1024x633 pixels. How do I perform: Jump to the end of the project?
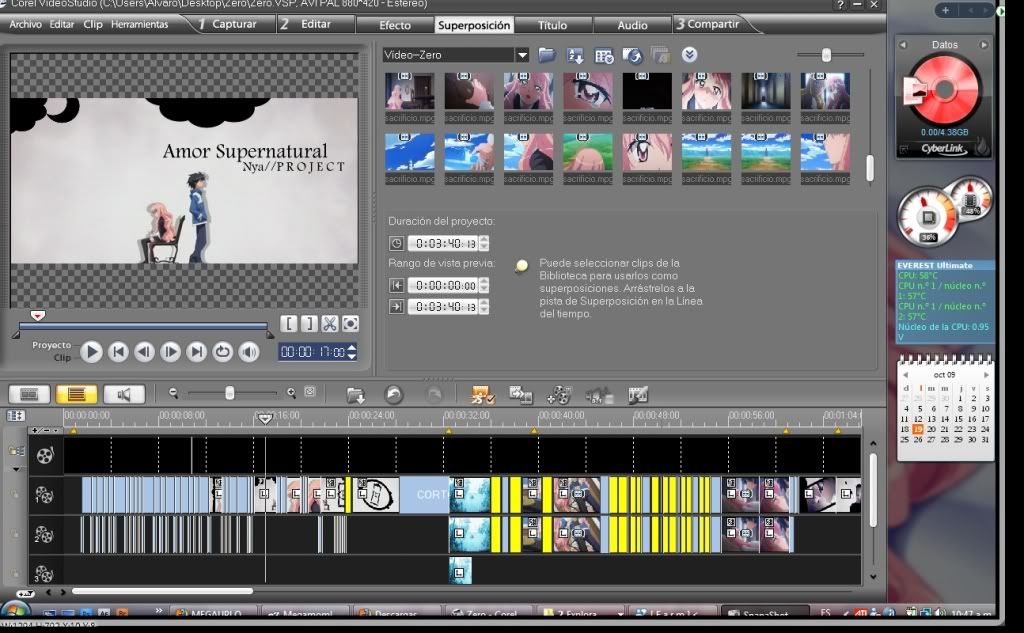[x=196, y=352]
